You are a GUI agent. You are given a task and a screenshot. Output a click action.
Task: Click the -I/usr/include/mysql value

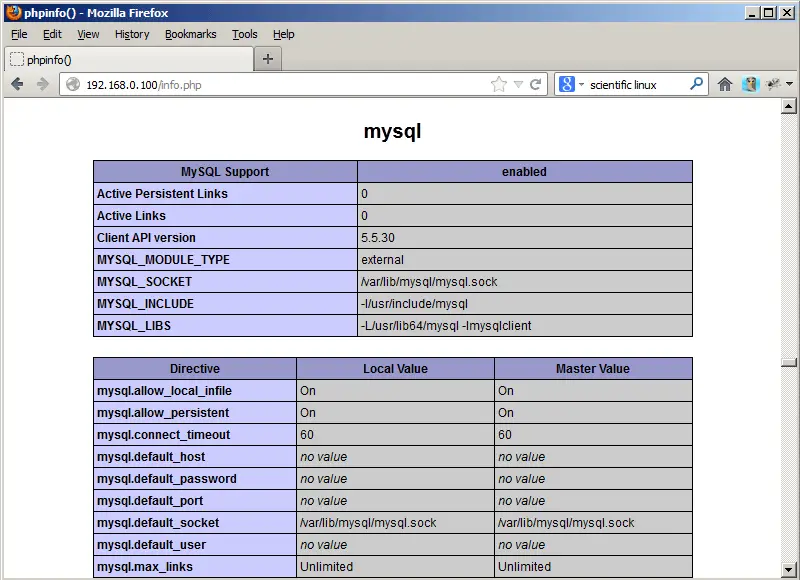524,304
